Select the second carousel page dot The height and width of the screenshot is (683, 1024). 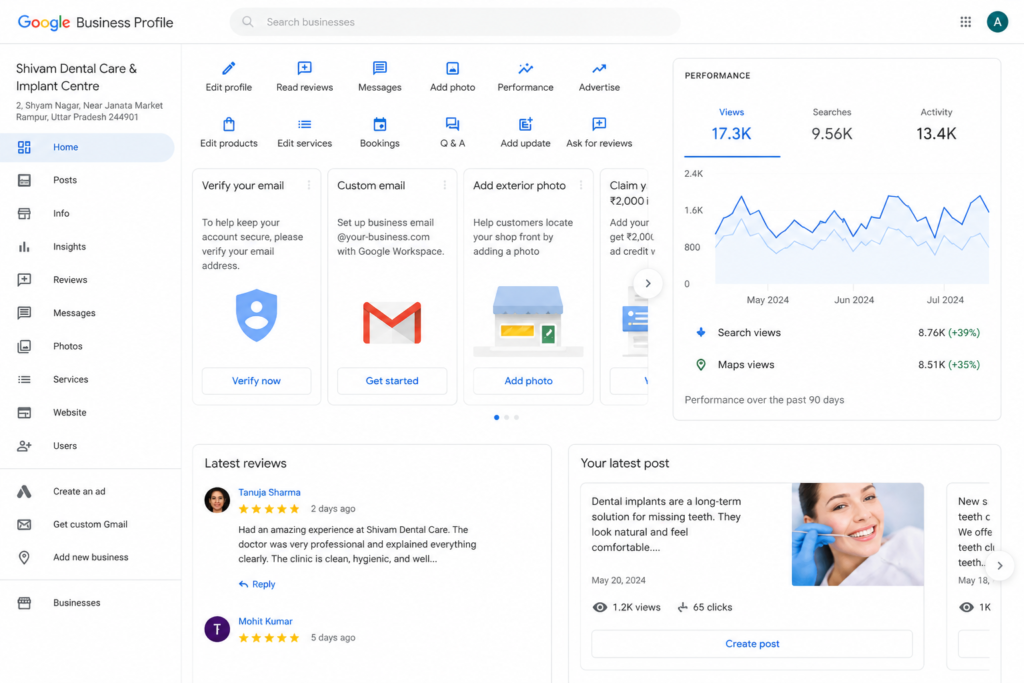click(506, 417)
